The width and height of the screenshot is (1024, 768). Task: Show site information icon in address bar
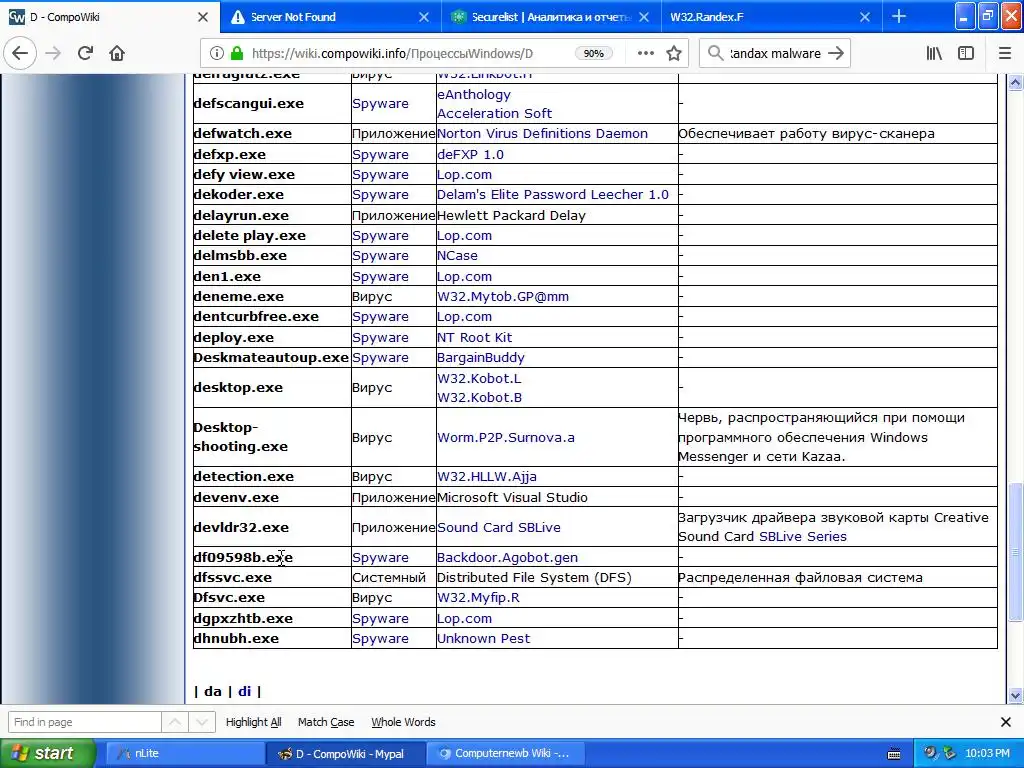click(x=217, y=53)
